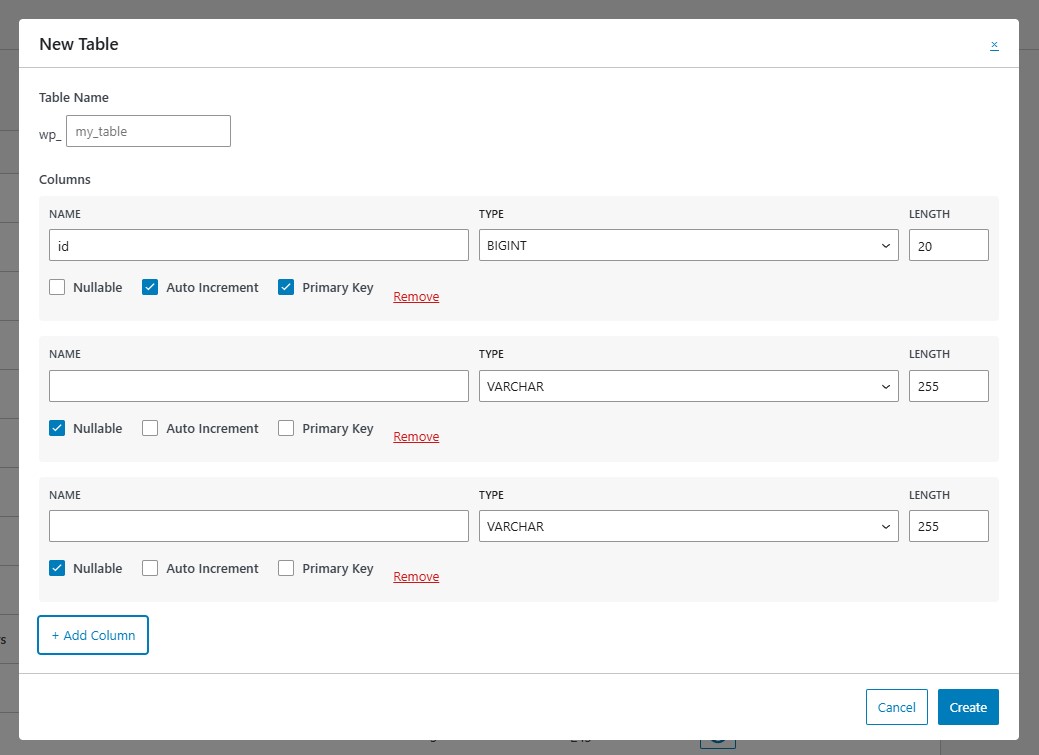Uncheck Nullable on the second column

coord(57,428)
